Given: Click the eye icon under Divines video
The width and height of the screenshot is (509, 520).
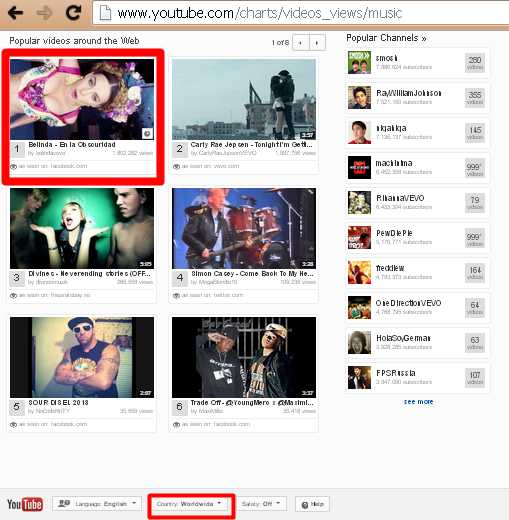Looking at the screenshot, I should [x=13, y=295].
